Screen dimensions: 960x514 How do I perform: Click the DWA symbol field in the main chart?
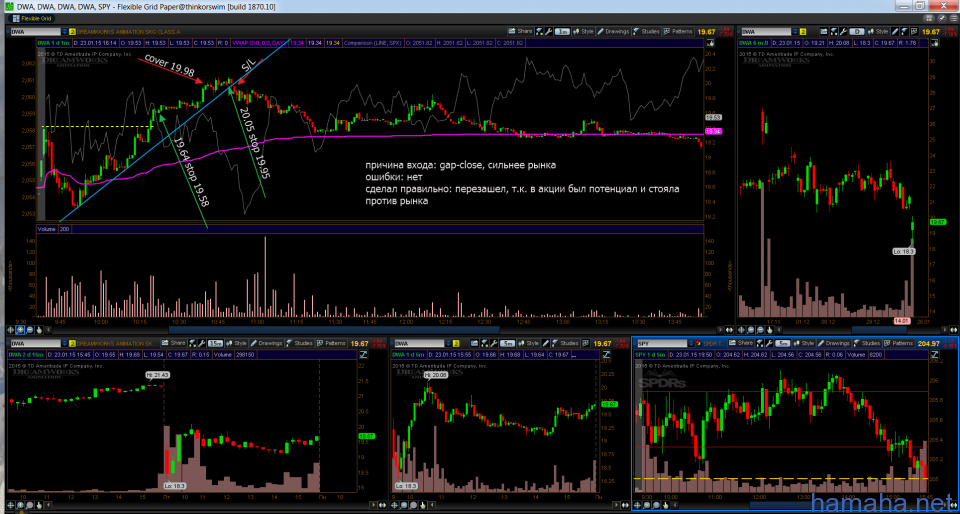36,31
